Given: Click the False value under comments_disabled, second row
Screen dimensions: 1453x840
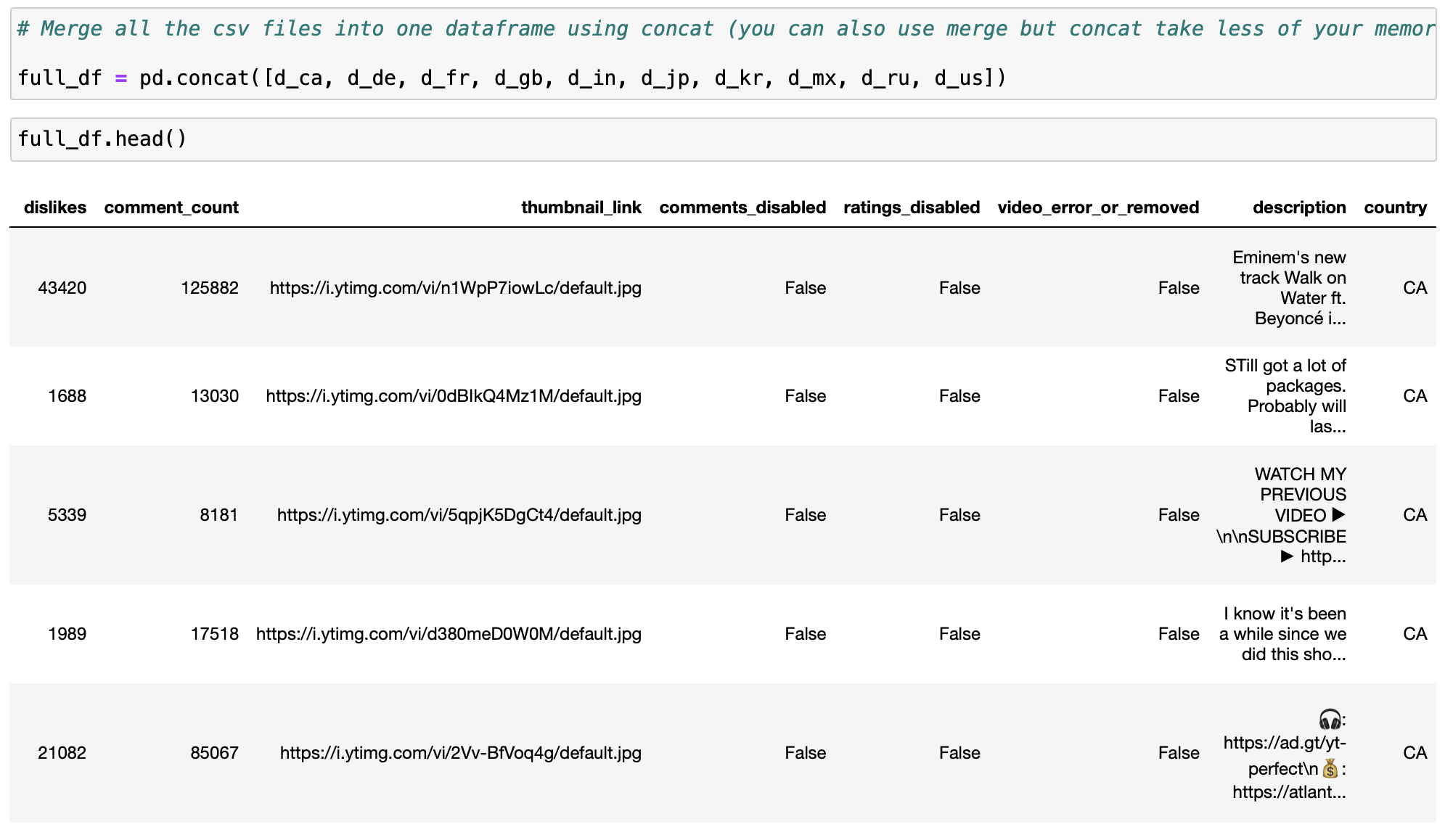Looking at the screenshot, I should click(805, 396).
